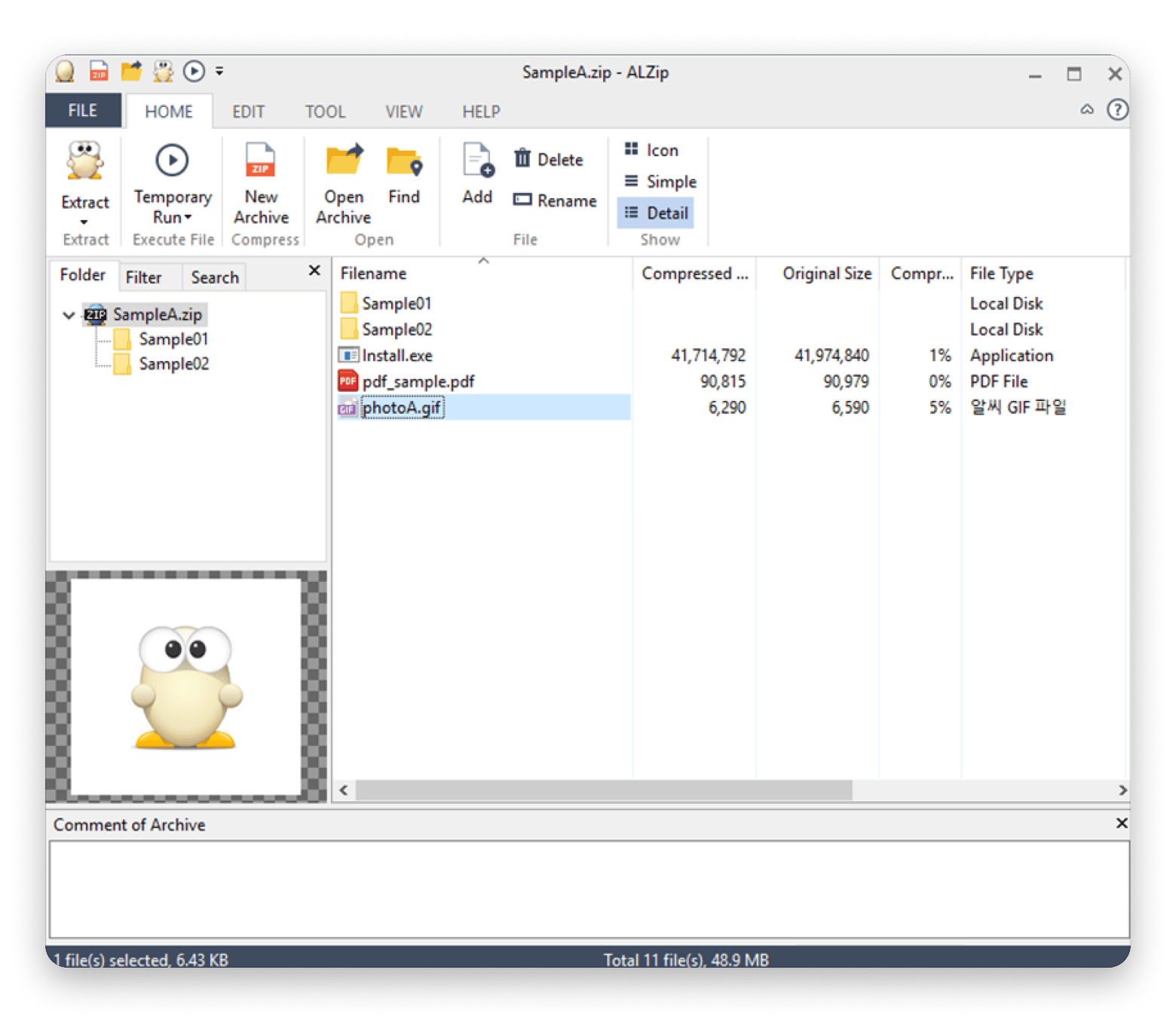
Task: Click the Find folder icon
Action: [404, 162]
